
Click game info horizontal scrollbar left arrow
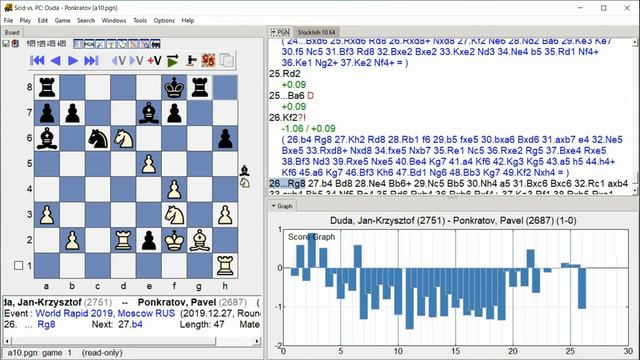coord(7,341)
